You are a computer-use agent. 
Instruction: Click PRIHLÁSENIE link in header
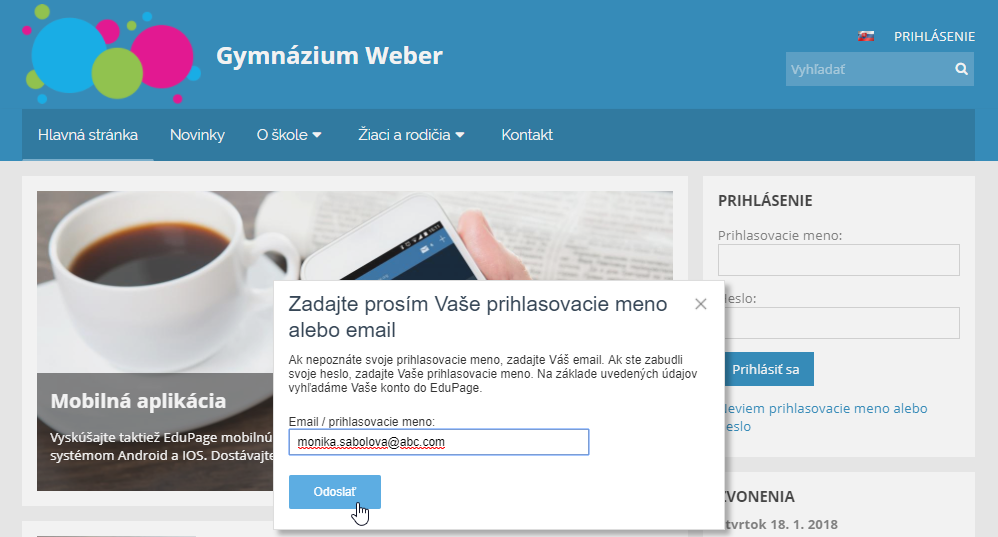coord(934,36)
